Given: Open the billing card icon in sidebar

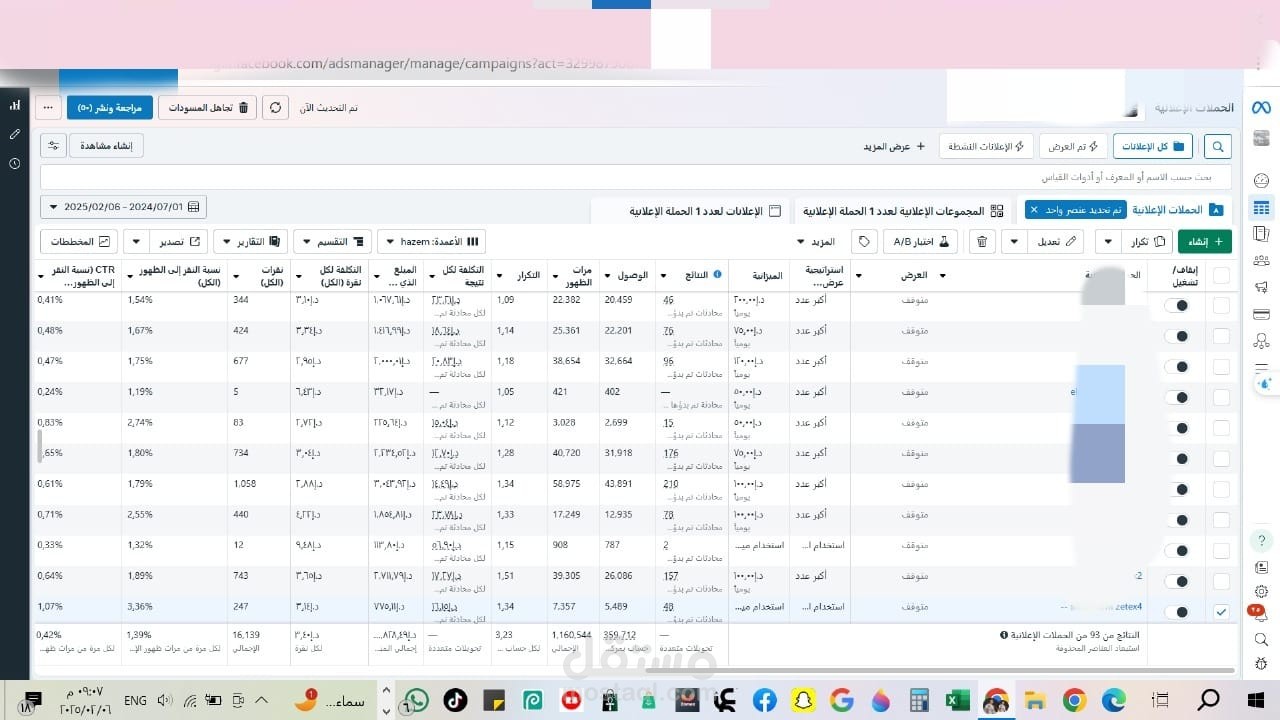Looking at the screenshot, I should click(1261, 314).
